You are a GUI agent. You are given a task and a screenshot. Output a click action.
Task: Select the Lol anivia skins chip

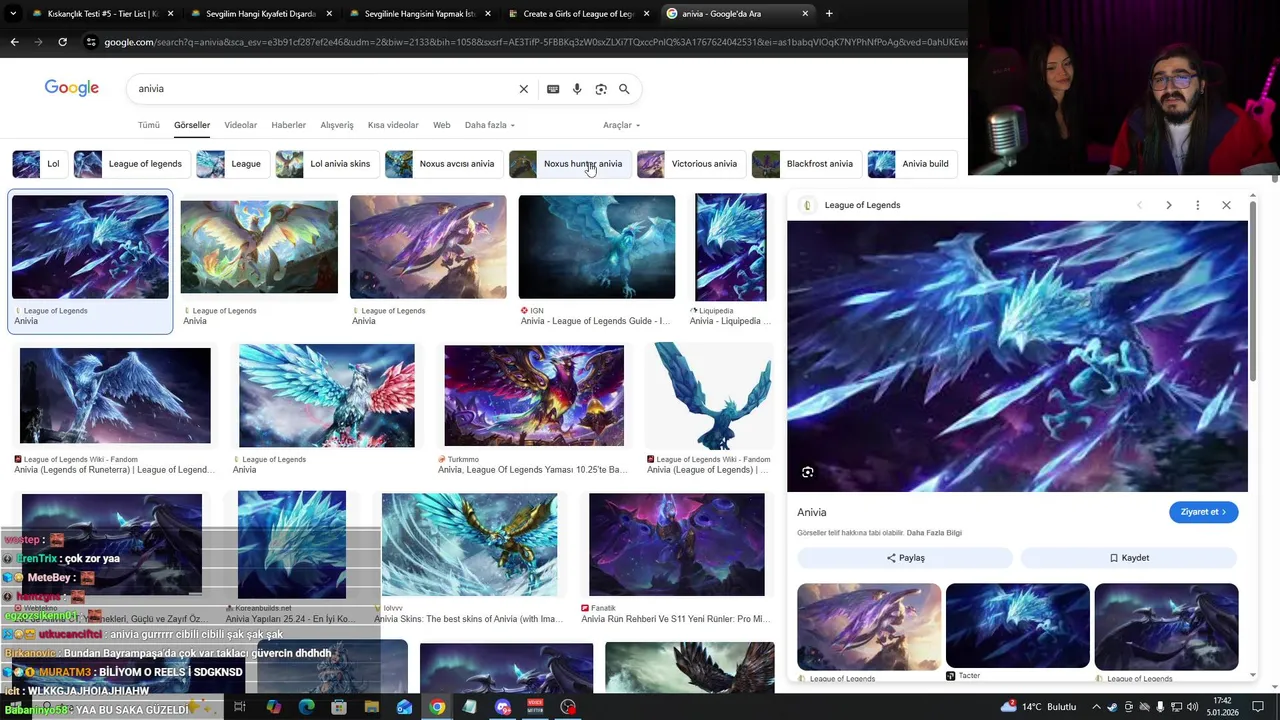(325, 164)
